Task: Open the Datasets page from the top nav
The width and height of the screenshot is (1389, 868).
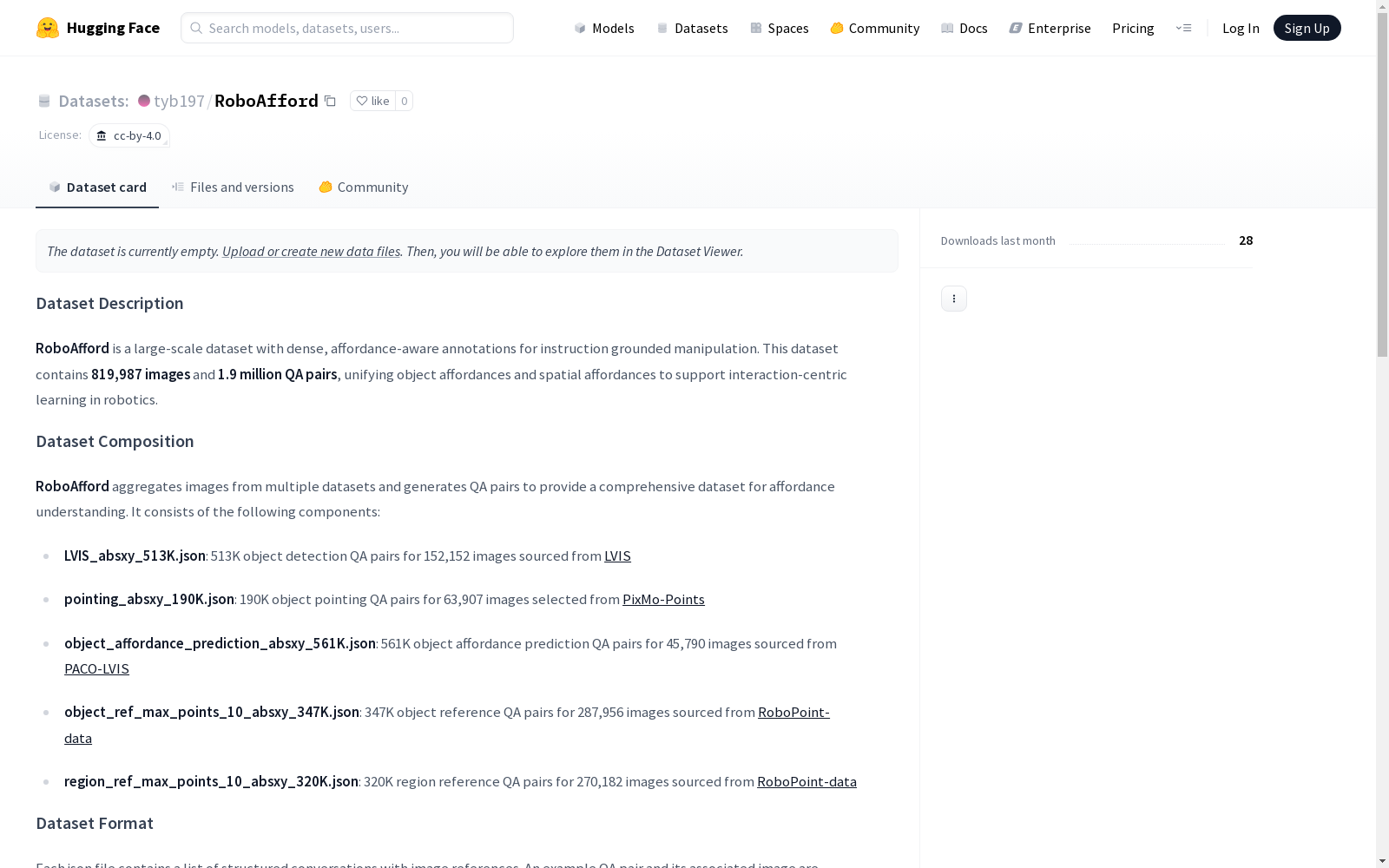Action: pyautogui.click(x=692, y=28)
